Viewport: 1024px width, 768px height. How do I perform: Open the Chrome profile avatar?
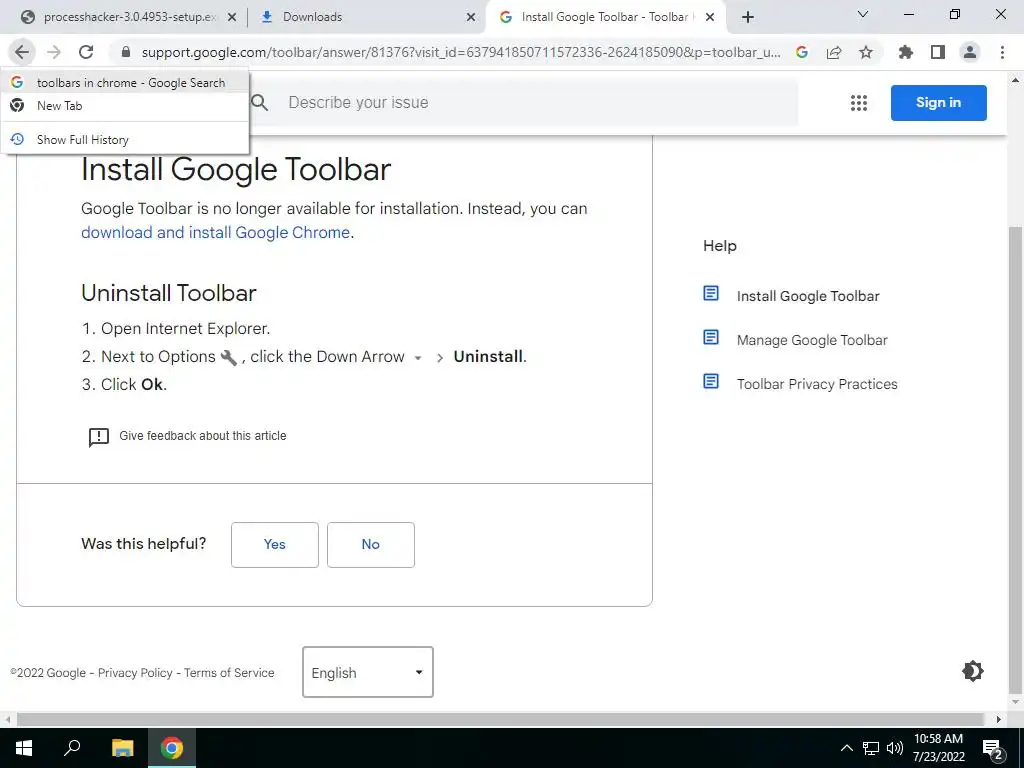tap(970, 52)
